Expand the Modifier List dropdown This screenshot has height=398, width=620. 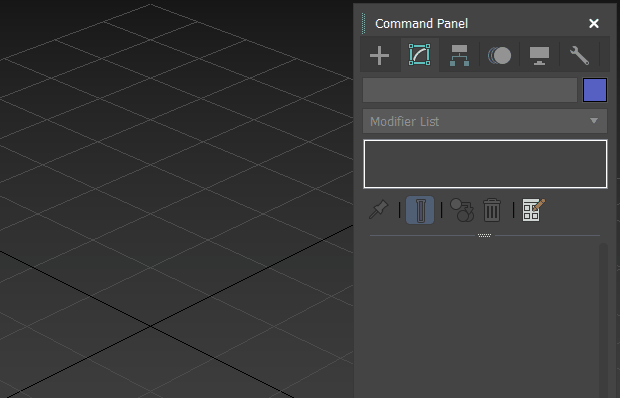(x=485, y=121)
